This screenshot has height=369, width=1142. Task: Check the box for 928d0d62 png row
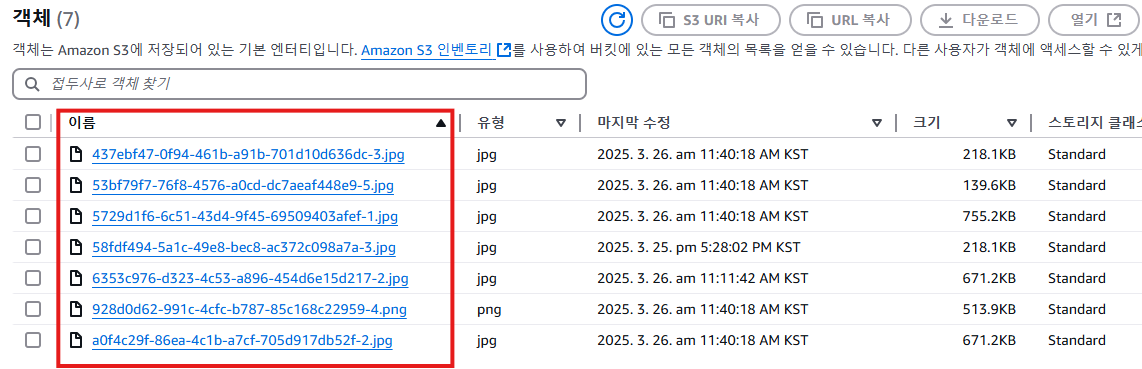[33, 309]
